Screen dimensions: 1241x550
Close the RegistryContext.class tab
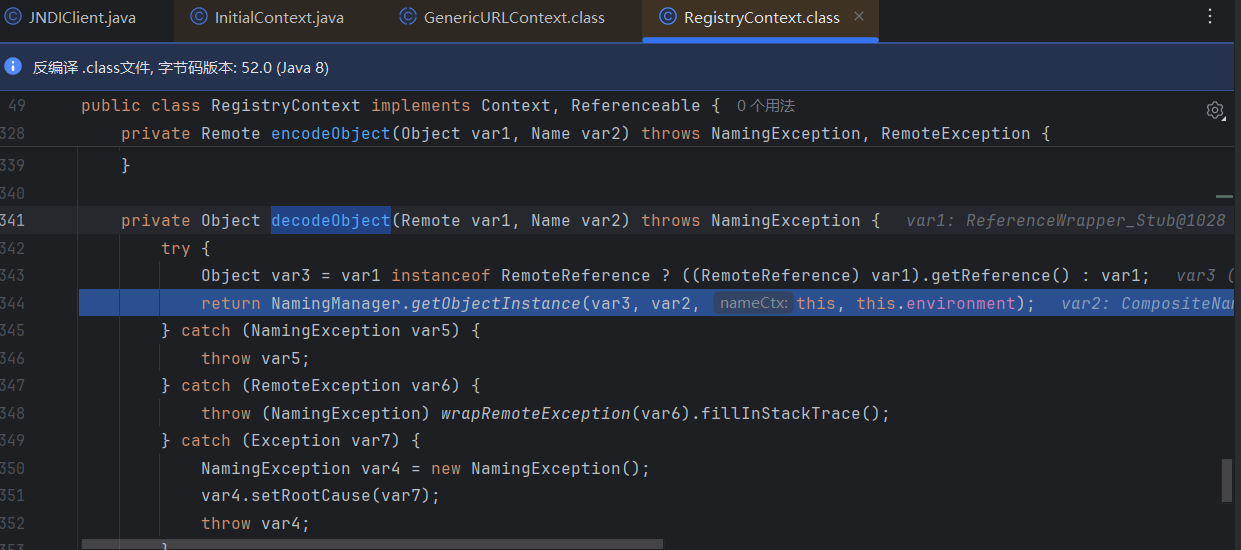coord(859,17)
